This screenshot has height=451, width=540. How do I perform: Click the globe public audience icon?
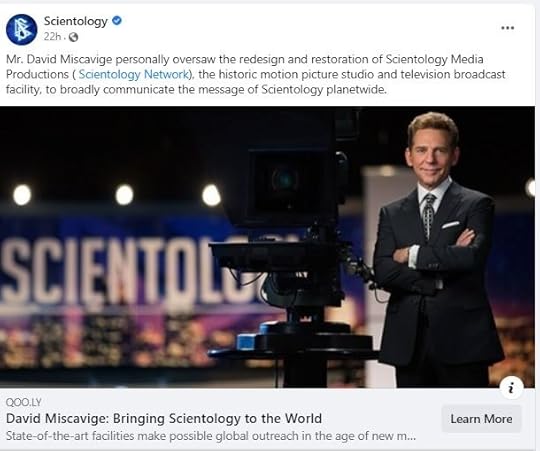[x=73, y=37]
